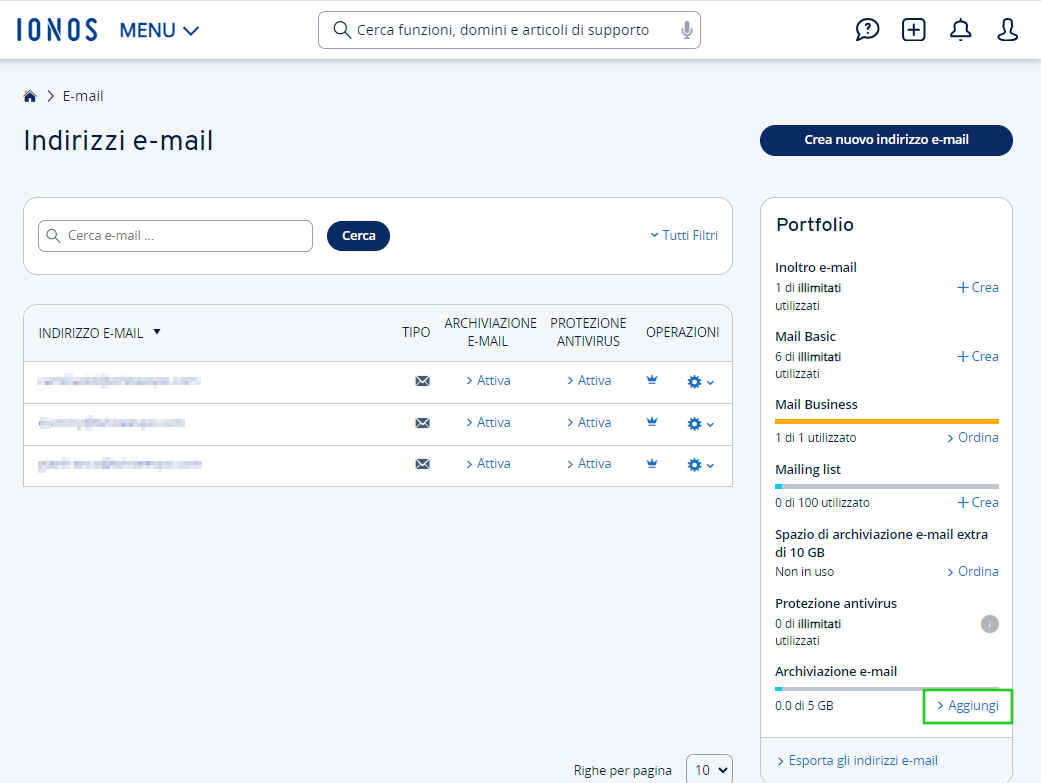Click the OPERAZIONI column header
This screenshot has height=783, width=1041.
pyautogui.click(x=682, y=332)
